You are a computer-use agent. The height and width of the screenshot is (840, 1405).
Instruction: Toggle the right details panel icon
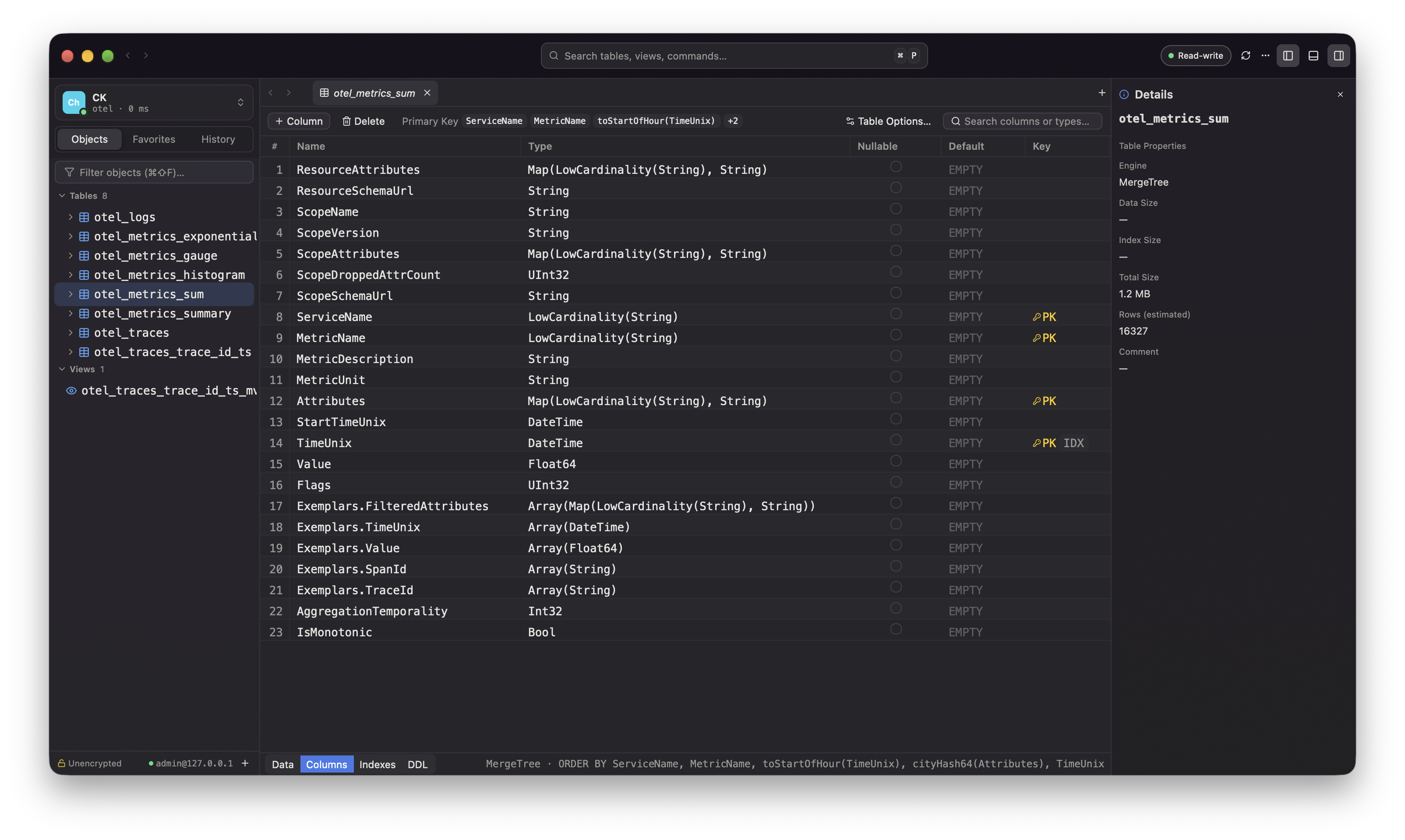coord(1339,56)
